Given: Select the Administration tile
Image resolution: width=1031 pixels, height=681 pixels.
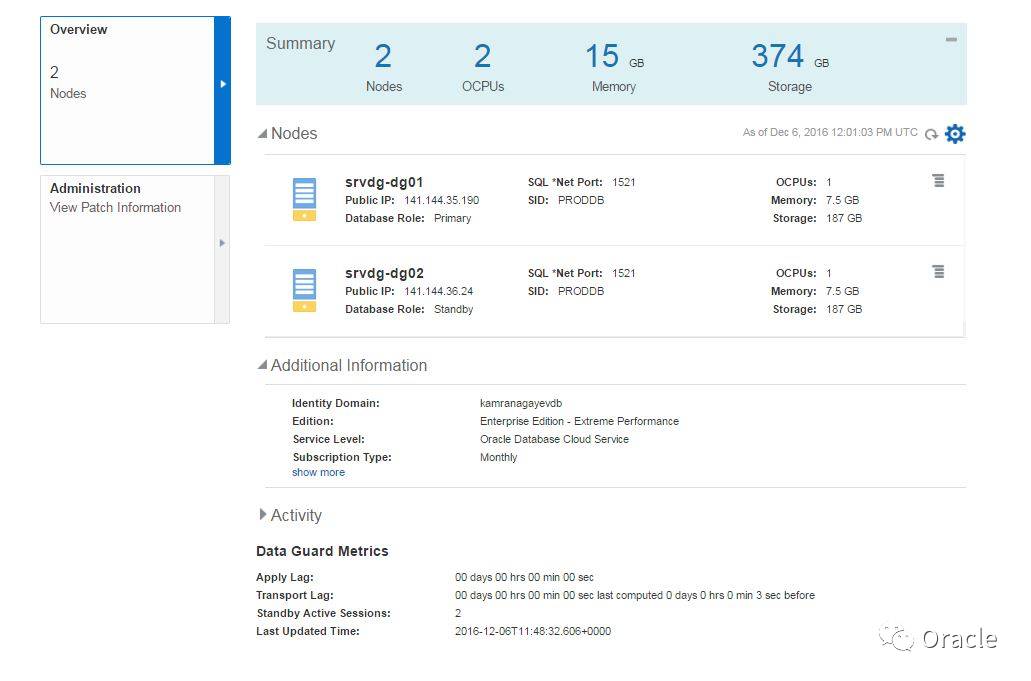Looking at the screenshot, I should pos(135,249).
